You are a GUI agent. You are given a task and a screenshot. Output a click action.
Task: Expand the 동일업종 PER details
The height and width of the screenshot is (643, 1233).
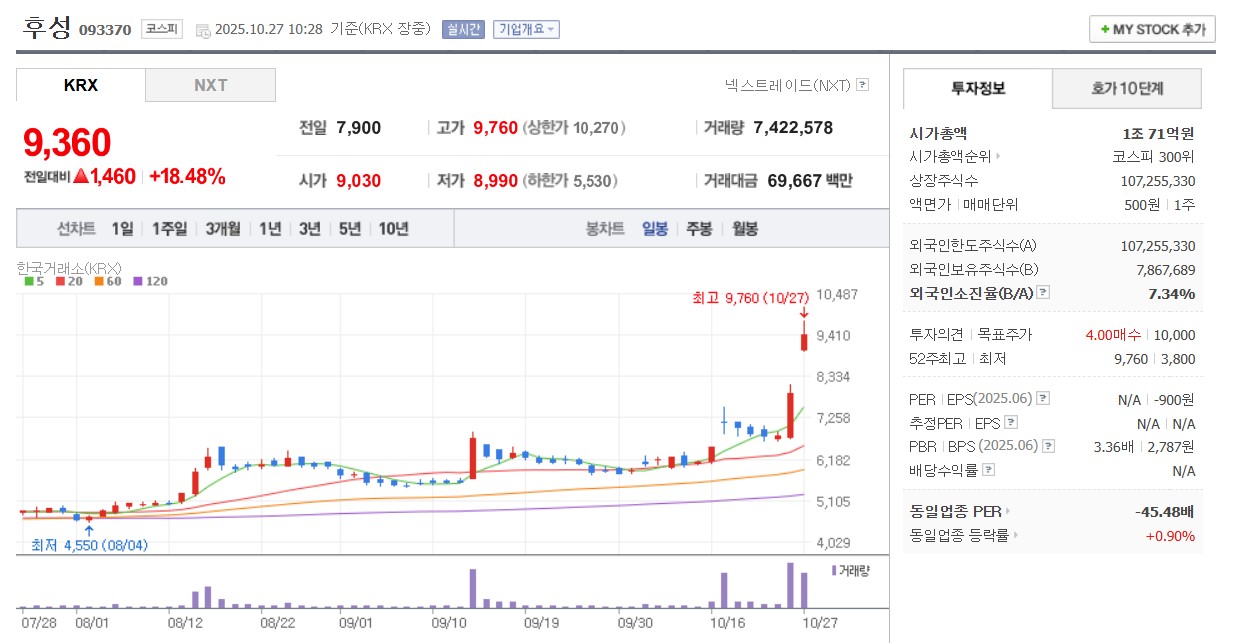pos(1008,509)
